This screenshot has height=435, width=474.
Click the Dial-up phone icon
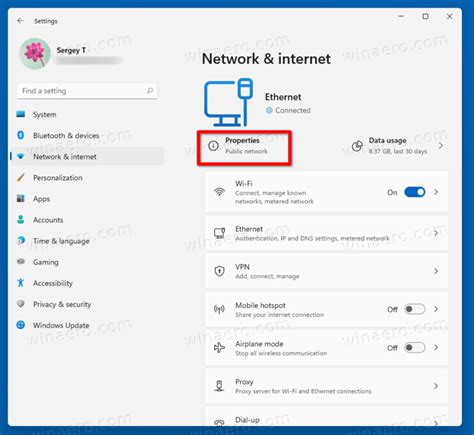coord(219,423)
